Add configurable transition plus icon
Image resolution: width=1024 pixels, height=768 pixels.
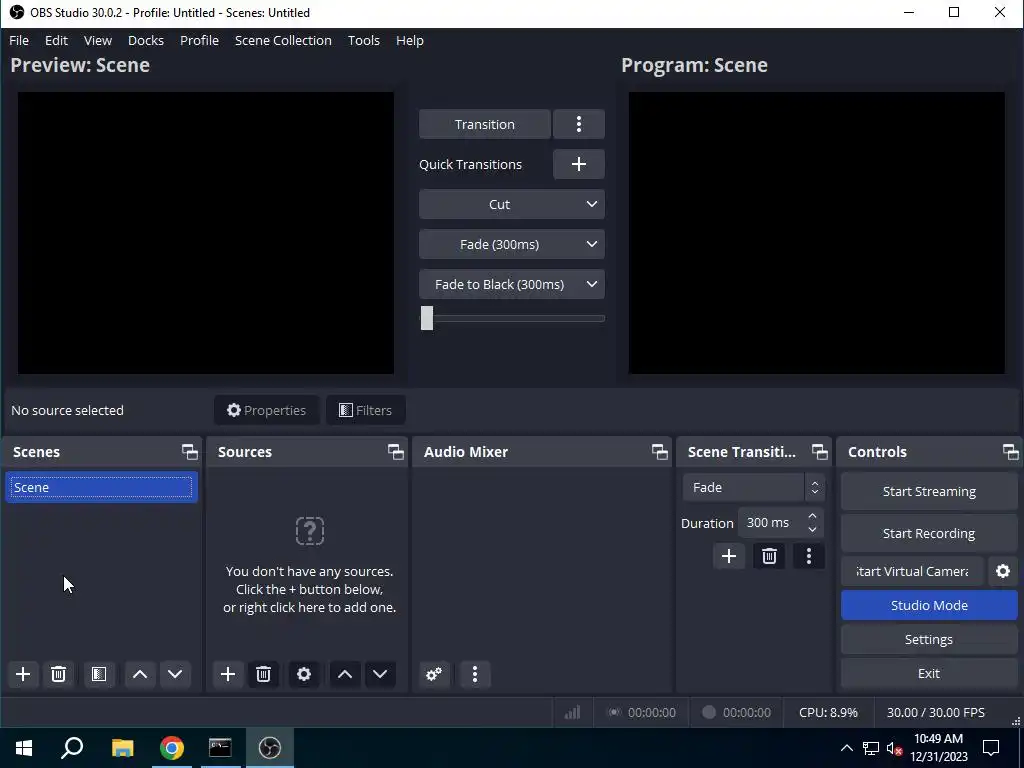click(x=729, y=556)
